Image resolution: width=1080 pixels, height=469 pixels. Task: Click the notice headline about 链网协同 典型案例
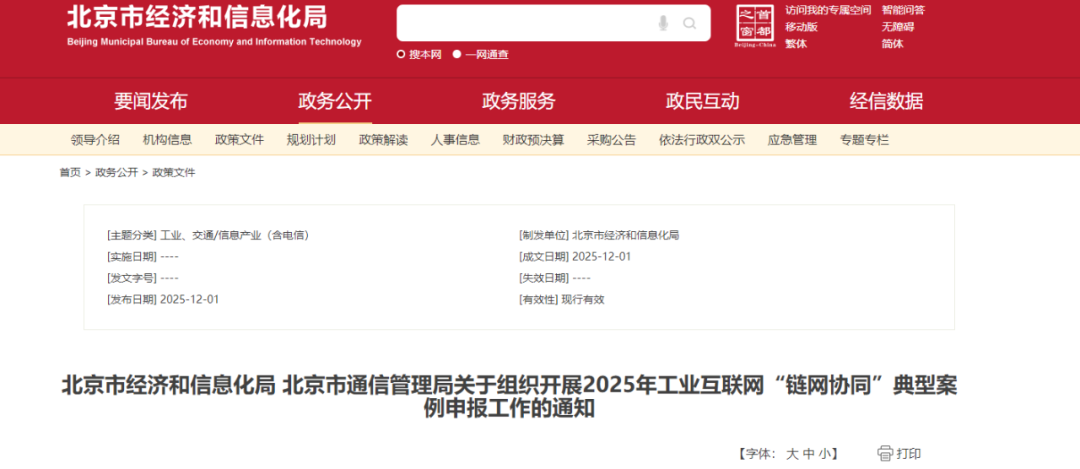(509, 397)
